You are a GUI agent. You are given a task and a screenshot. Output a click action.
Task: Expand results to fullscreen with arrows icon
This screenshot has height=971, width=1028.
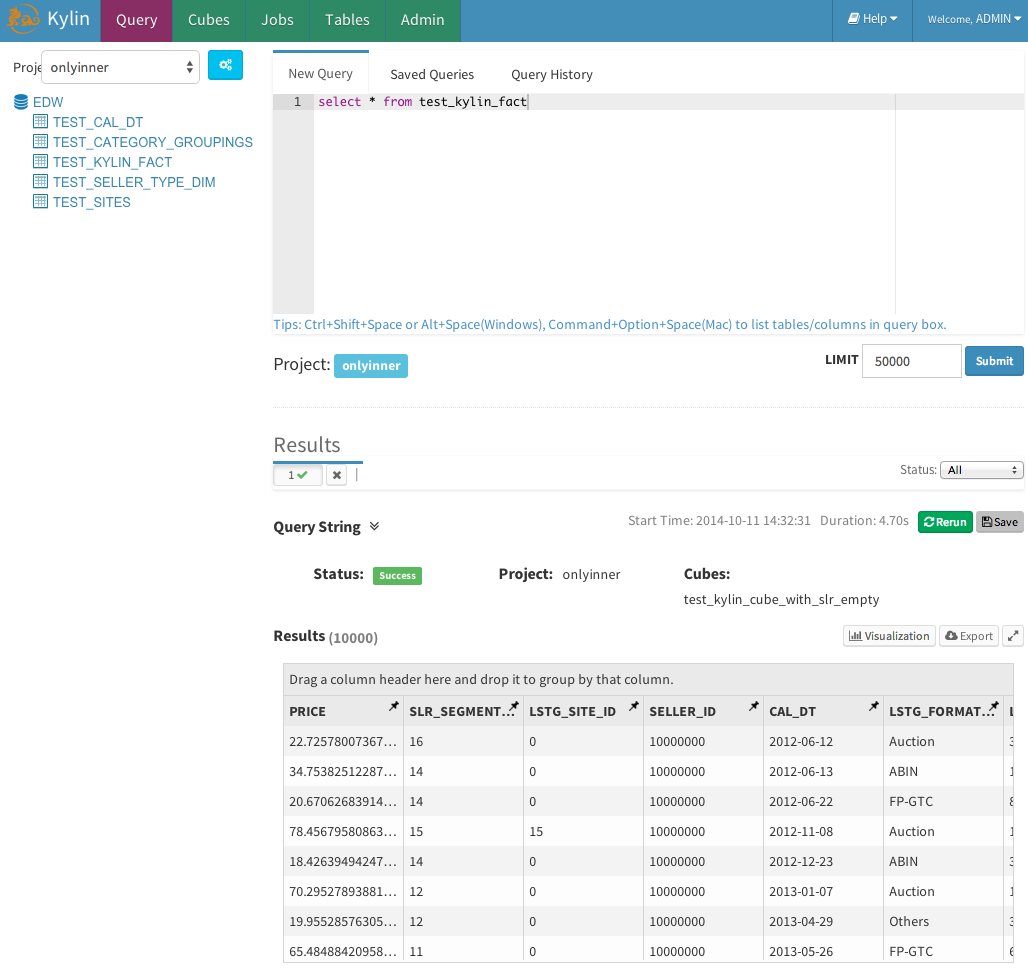click(x=1013, y=636)
